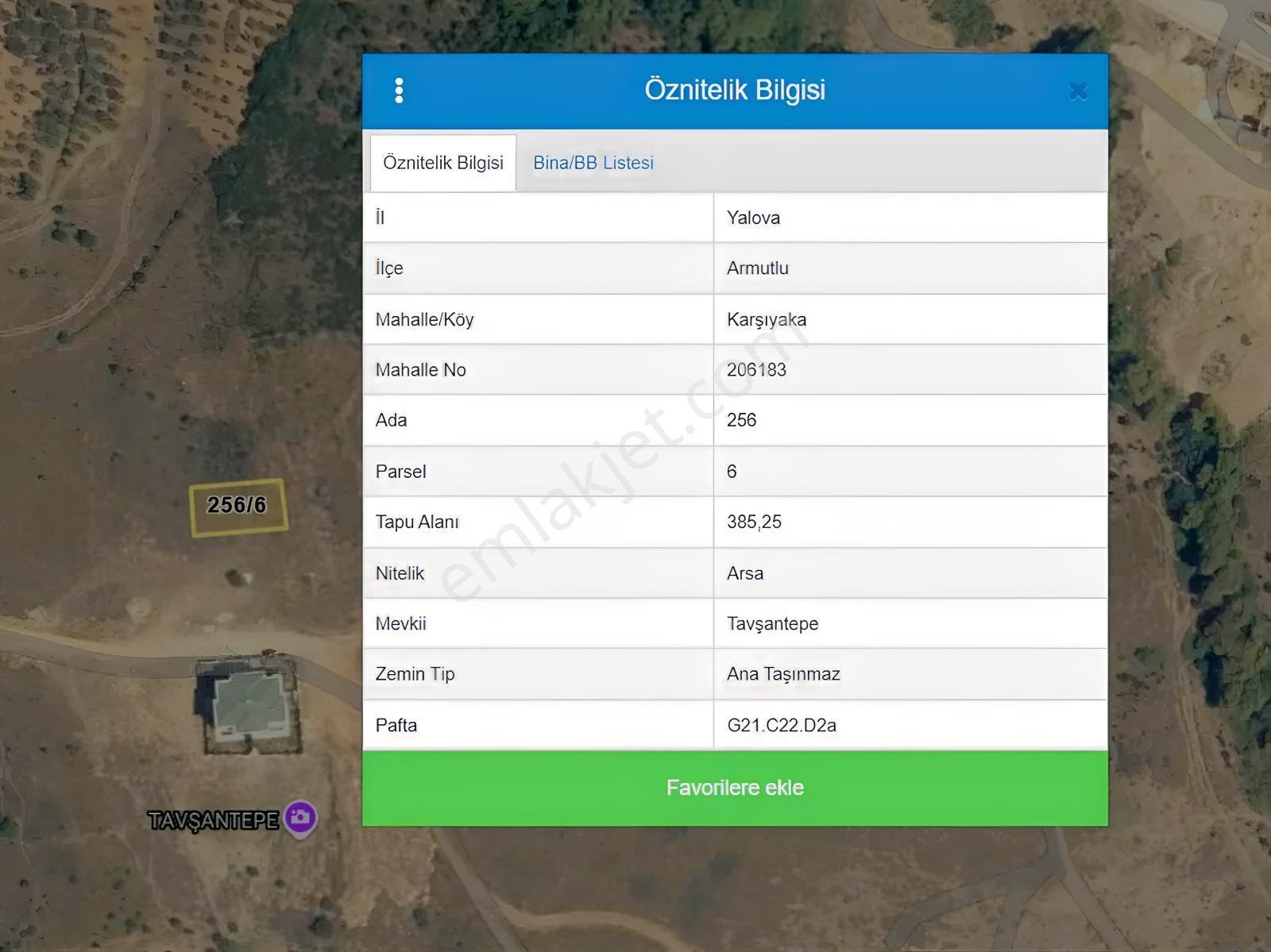Click the Pafta row label
The width and height of the screenshot is (1271, 952).
[396, 725]
